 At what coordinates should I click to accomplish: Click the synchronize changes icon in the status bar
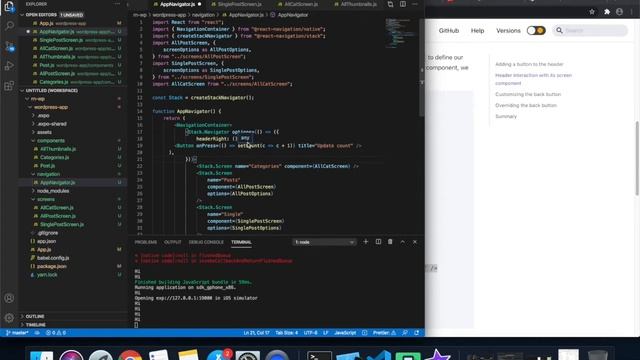[37, 333]
